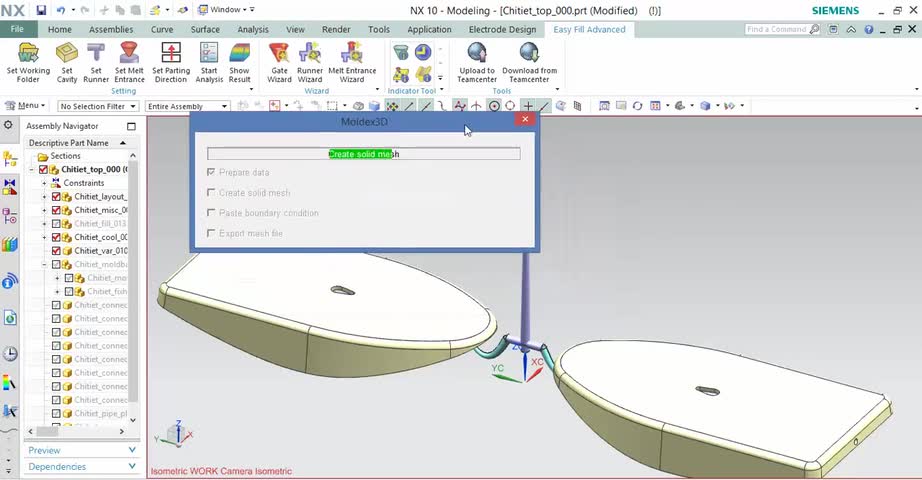Viewport: 922px width, 480px height.
Task: Open the No Selection Filter dropdown
Action: 98,106
